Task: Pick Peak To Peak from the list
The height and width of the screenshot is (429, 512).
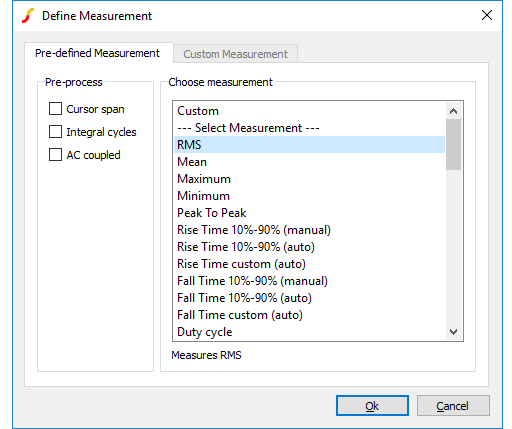Action: 309,213
